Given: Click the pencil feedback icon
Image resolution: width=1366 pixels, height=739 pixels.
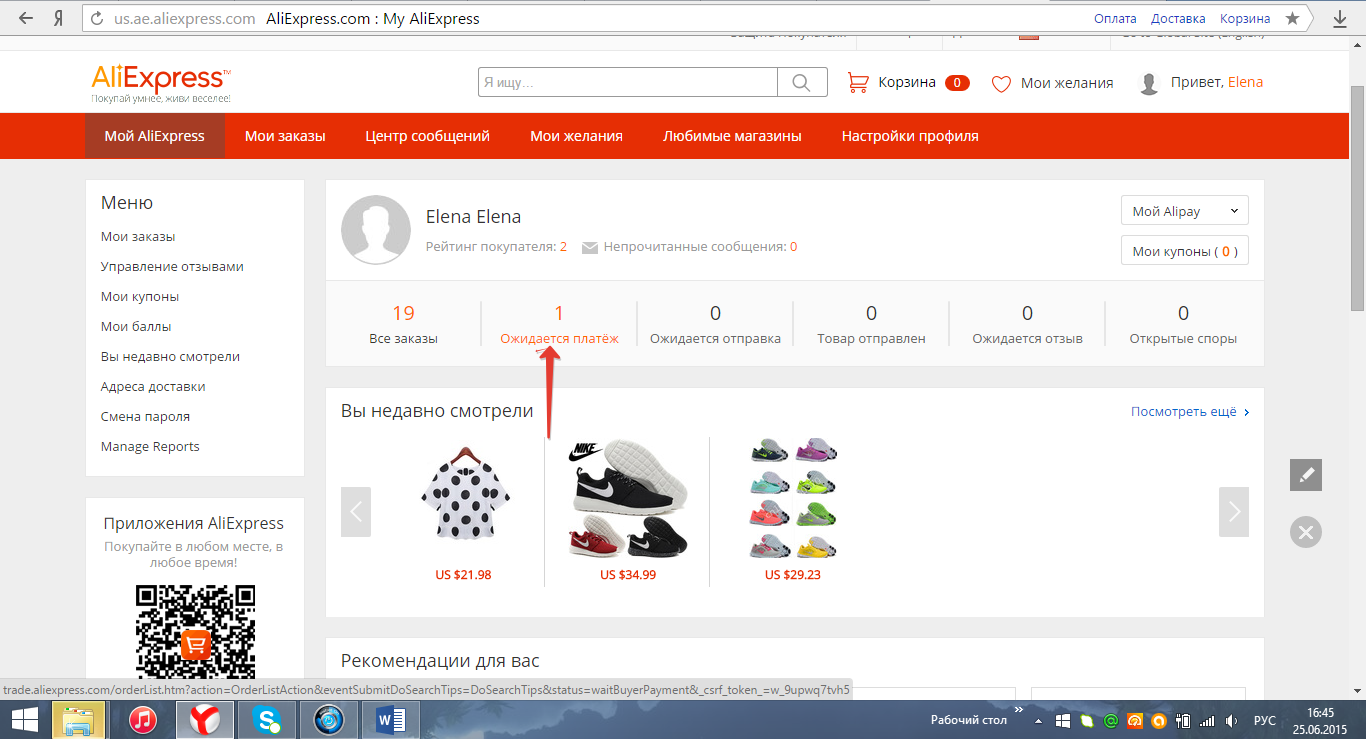Looking at the screenshot, I should tap(1305, 475).
